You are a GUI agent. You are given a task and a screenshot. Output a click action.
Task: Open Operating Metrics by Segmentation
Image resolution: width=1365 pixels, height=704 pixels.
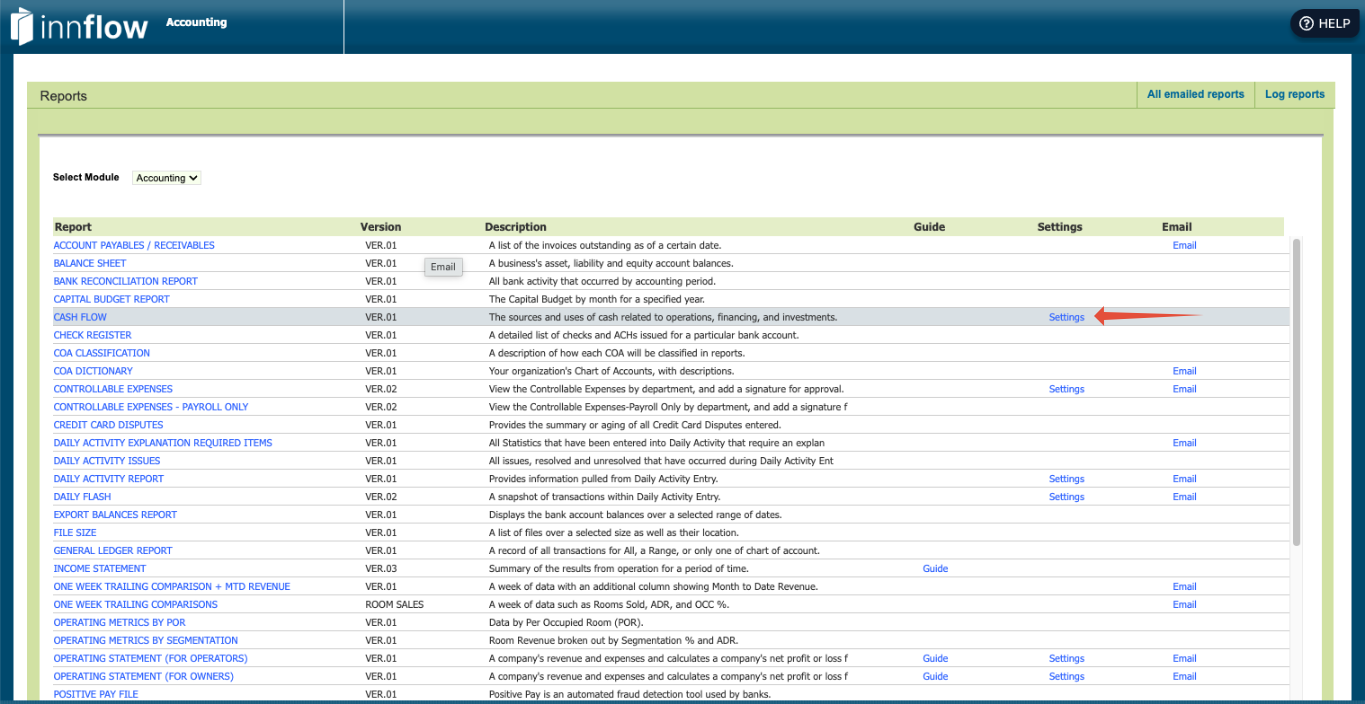point(146,641)
